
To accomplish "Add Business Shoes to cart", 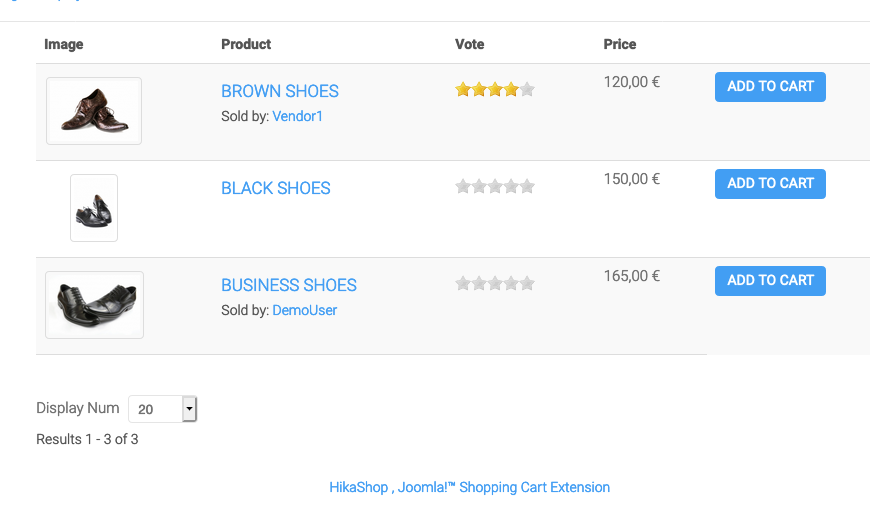I will coord(770,281).
